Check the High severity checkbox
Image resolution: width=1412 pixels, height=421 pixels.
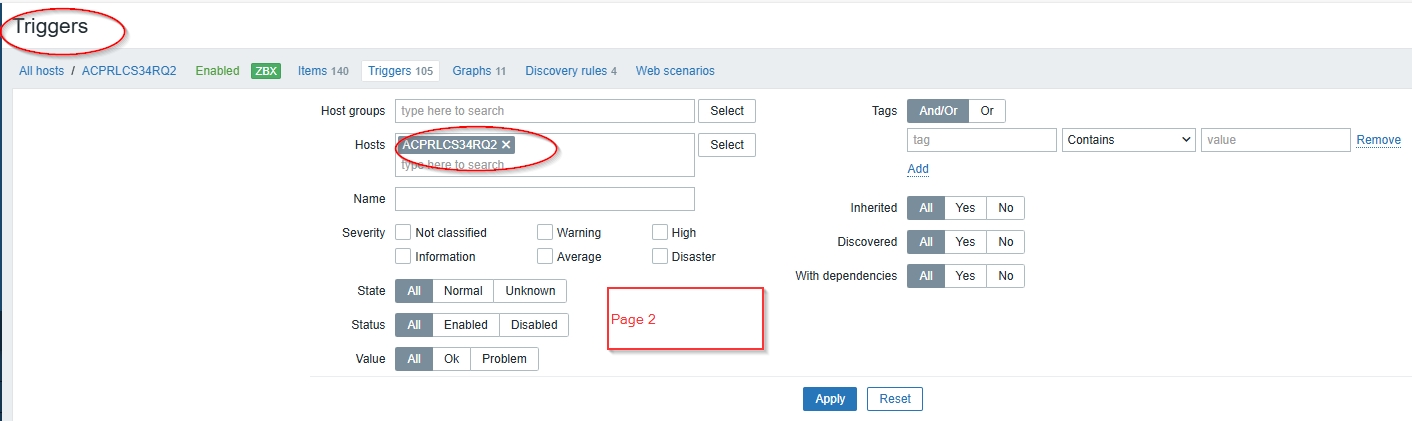click(x=660, y=232)
